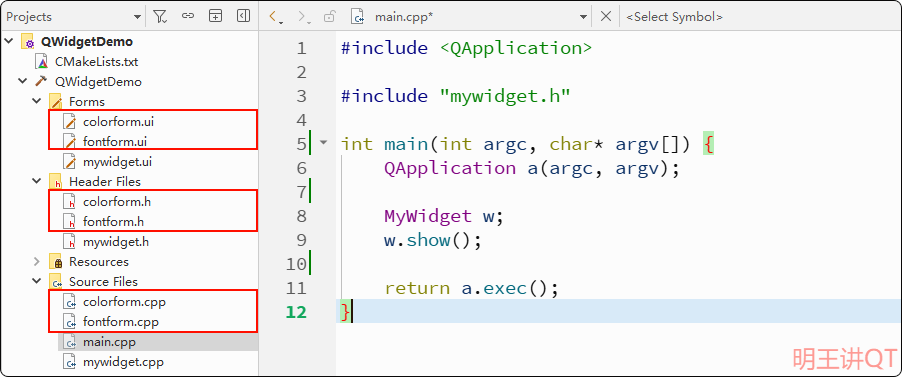Open the main.cpp open documents dropdown
Image resolution: width=902 pixels, height=377 pixels.
pos(583,17)
